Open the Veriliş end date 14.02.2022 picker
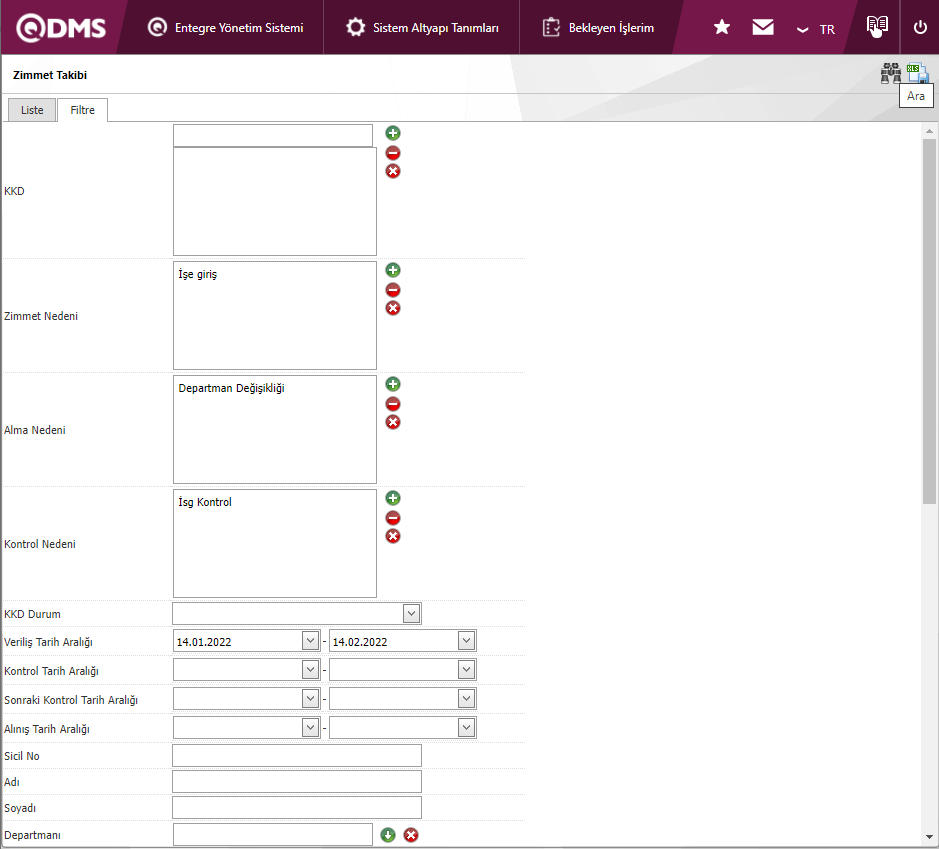 466,641
